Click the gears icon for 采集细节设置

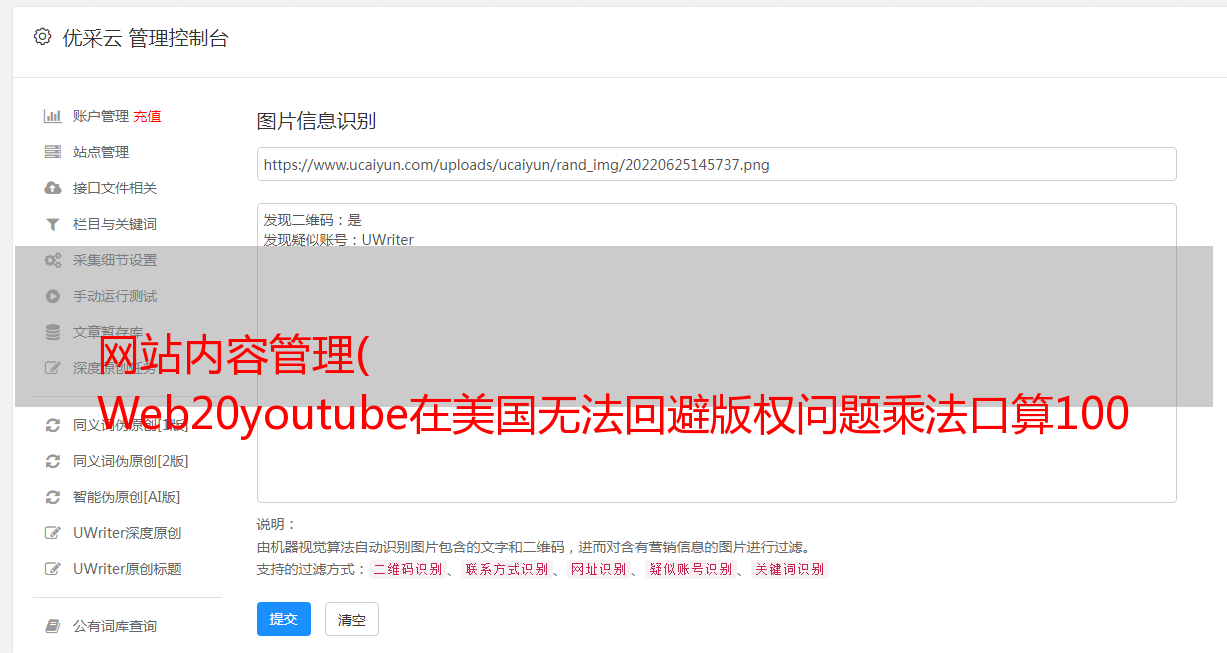coord(53,260)
